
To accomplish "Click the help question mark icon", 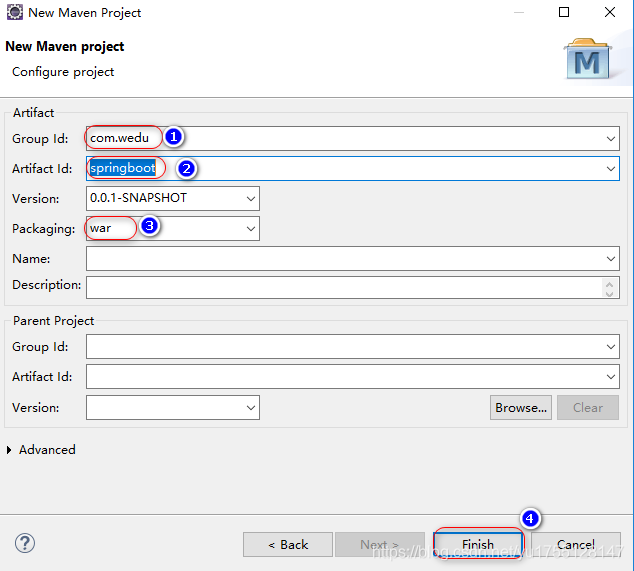I will click(x=25, y=543).
